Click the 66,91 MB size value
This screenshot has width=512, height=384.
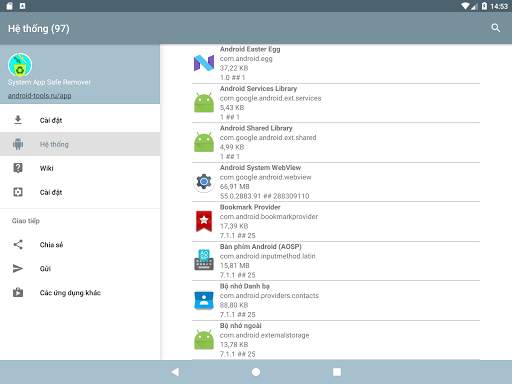[235, 186]
